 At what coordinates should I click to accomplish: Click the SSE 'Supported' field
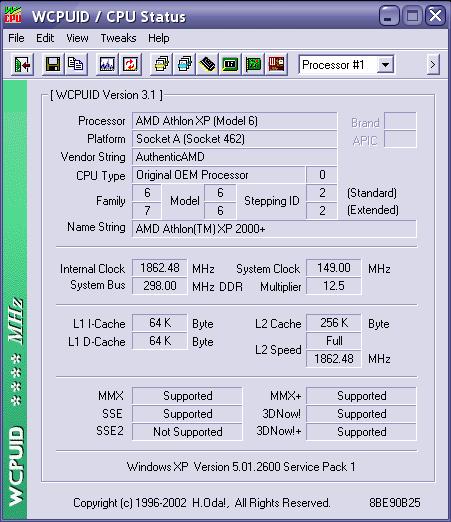[x=187, y=414]
